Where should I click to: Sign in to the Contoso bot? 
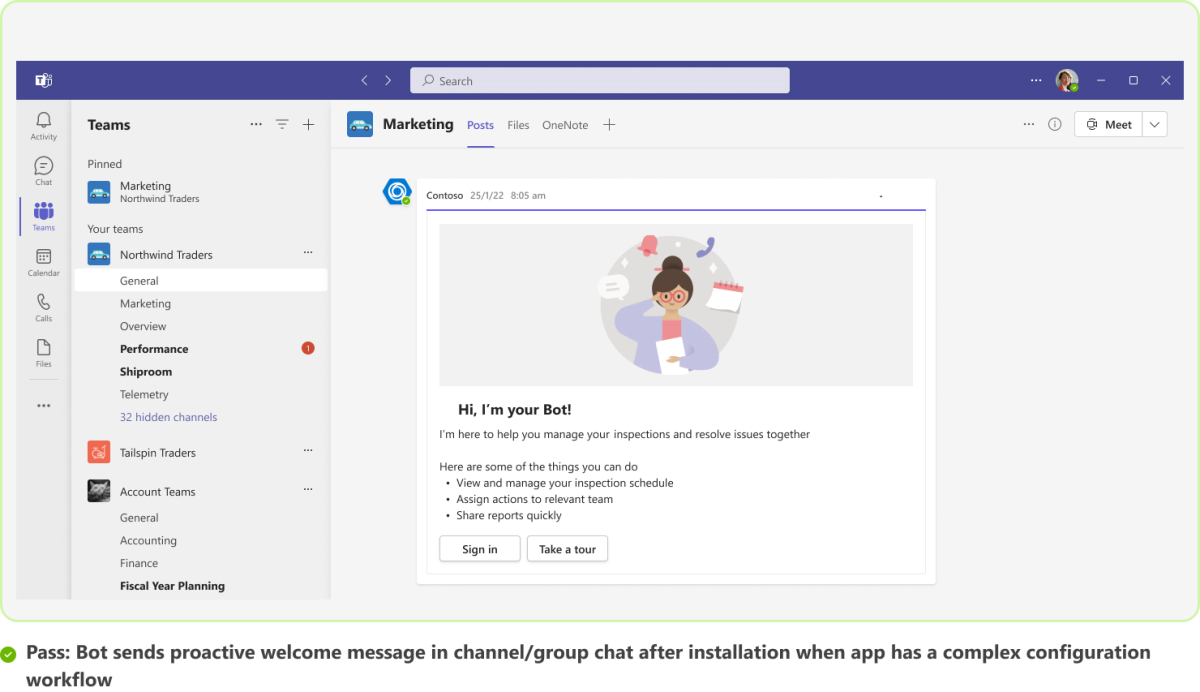coord(479,548)
